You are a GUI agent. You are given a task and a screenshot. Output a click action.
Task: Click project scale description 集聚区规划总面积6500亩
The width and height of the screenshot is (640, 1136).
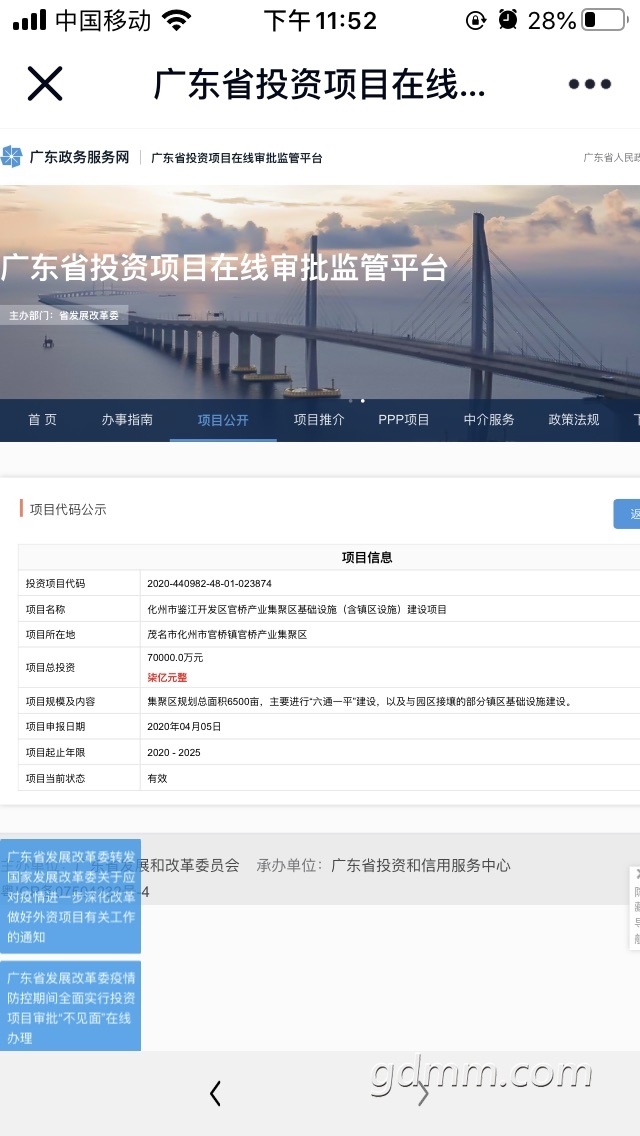[x=360, y=701]
